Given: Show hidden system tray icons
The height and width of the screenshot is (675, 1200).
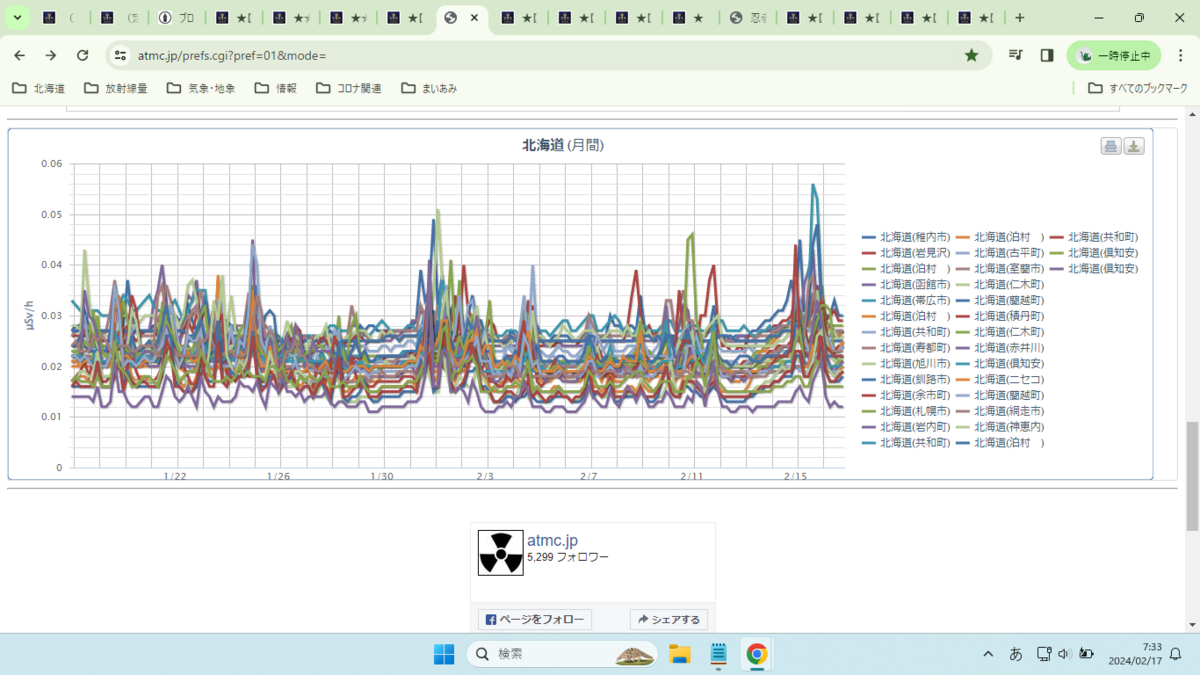Looking at the screenshot, I should pyautogui.click(x=988, y=654).
